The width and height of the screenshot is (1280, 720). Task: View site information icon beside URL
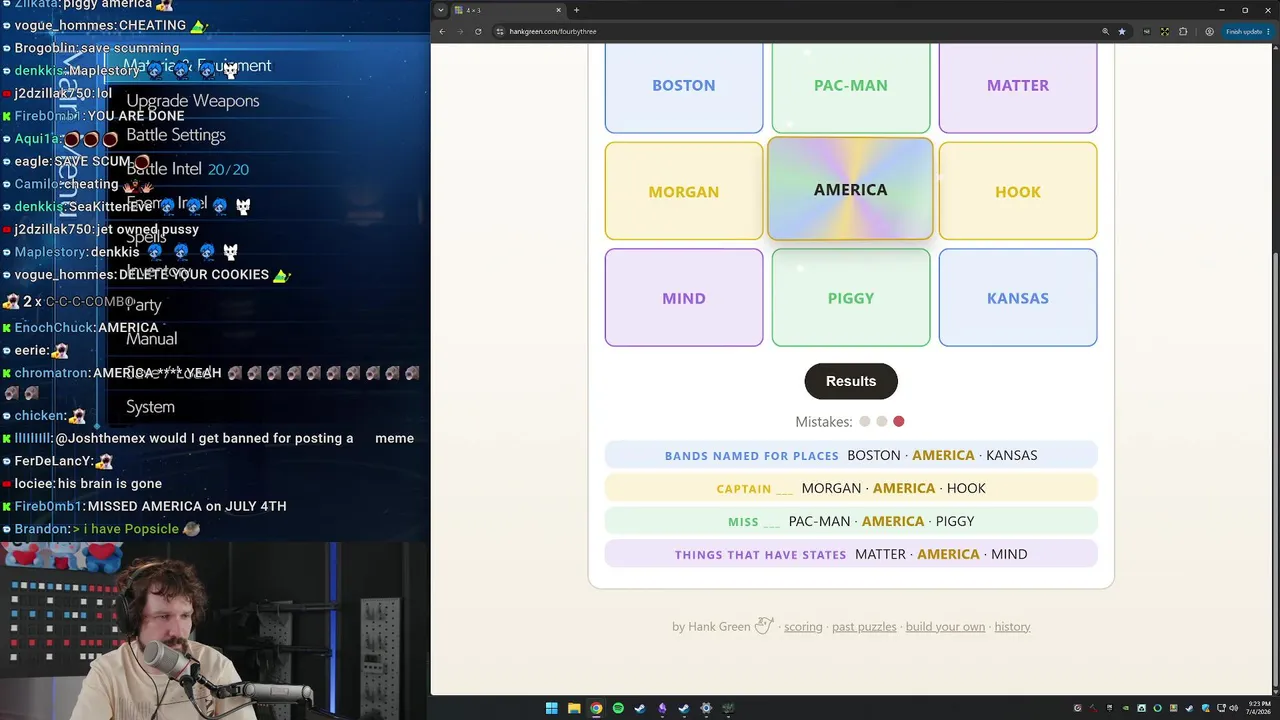[500, 31]
